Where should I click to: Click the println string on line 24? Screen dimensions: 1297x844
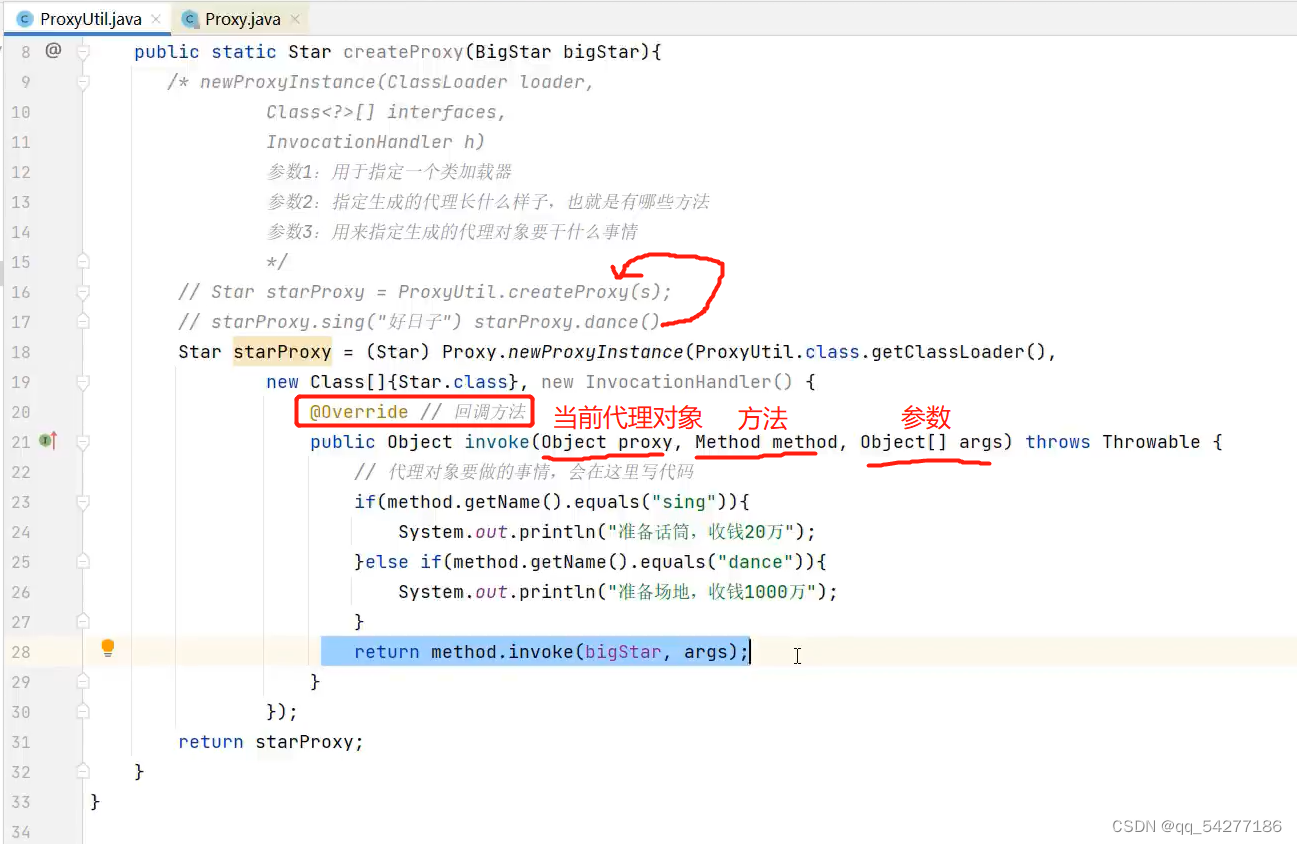[700, 532]
